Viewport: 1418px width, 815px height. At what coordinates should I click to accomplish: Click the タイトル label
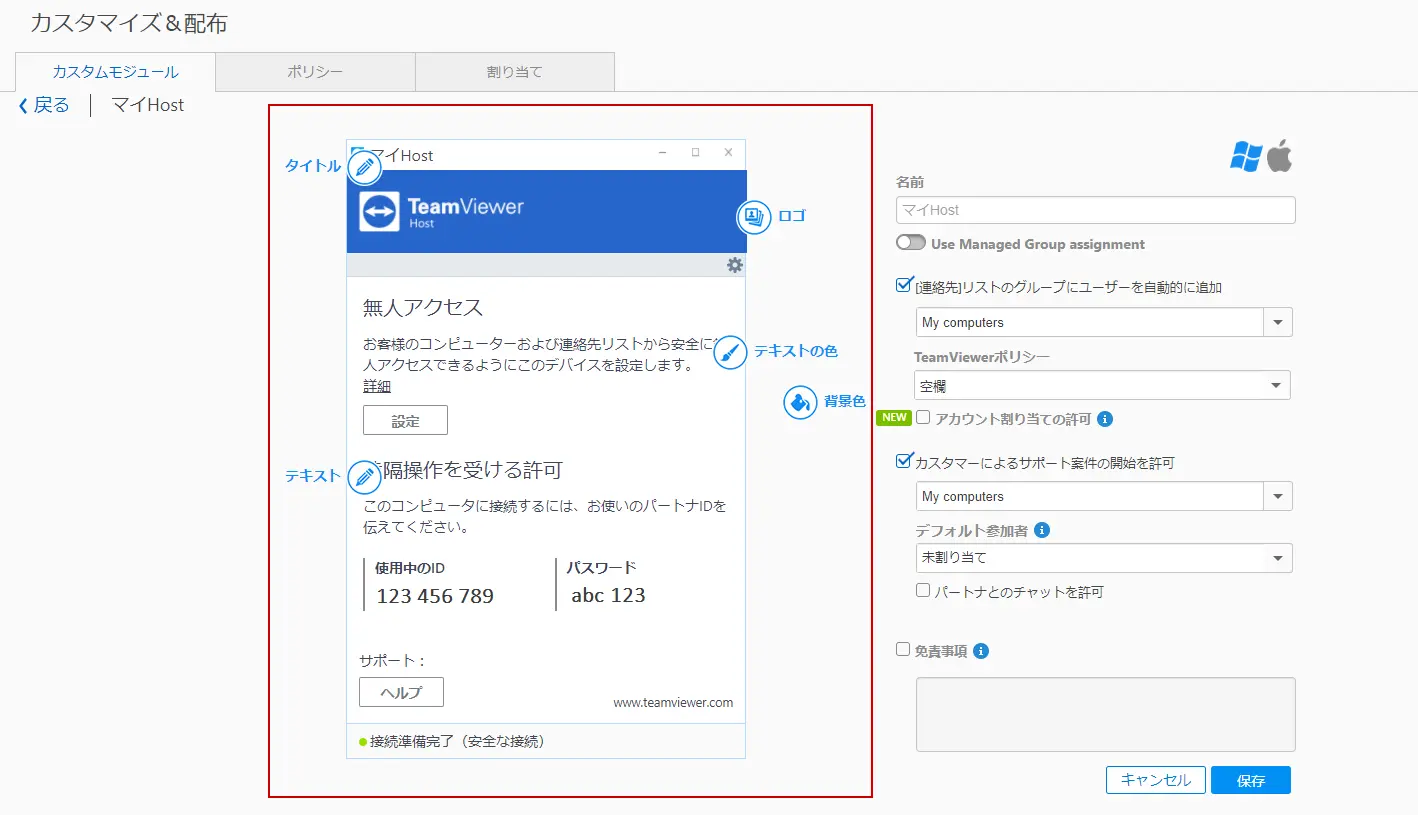pyautogui.click(x=313, y=166)
